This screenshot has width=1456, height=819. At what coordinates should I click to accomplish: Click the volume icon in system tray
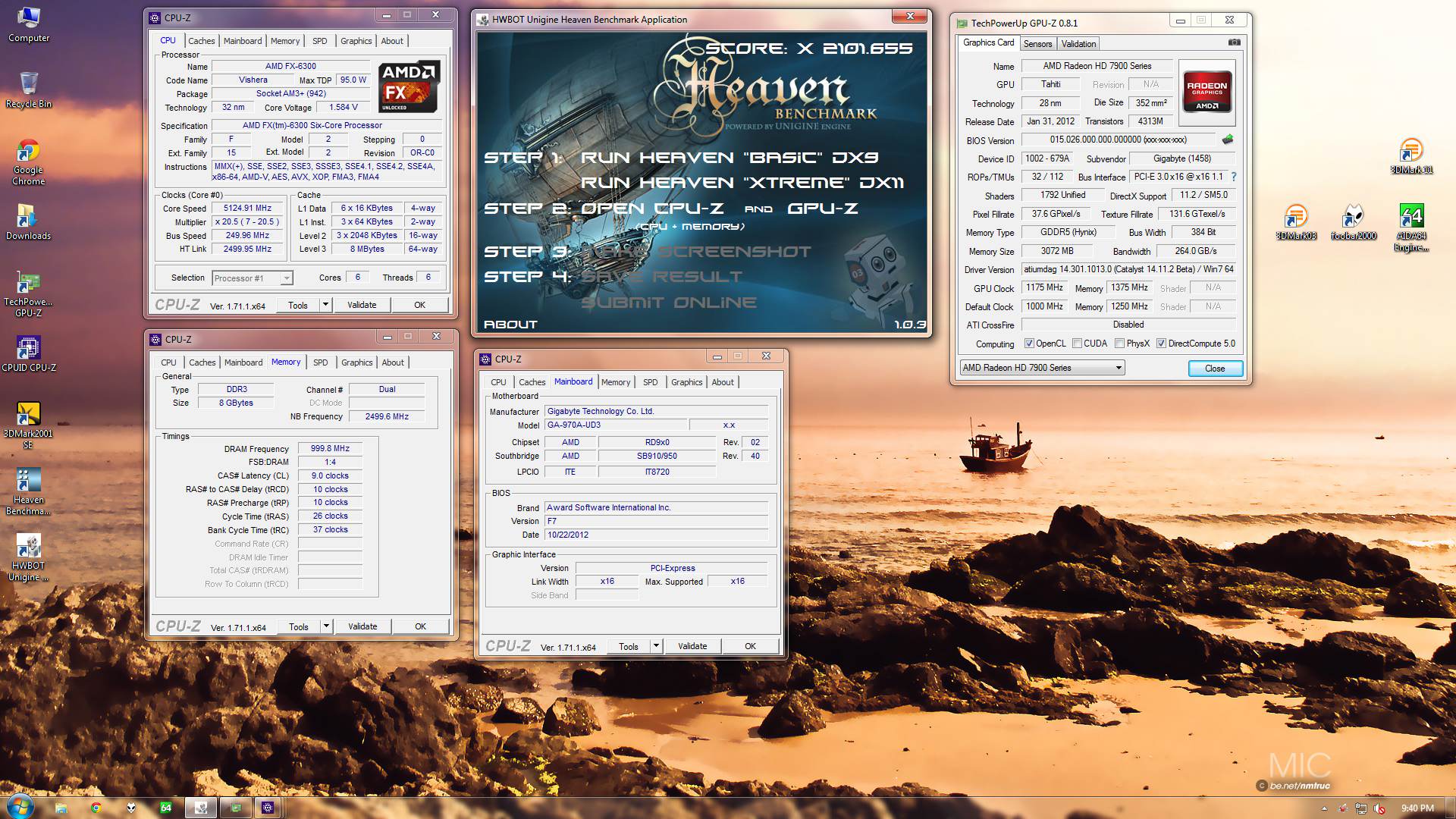1380,808
